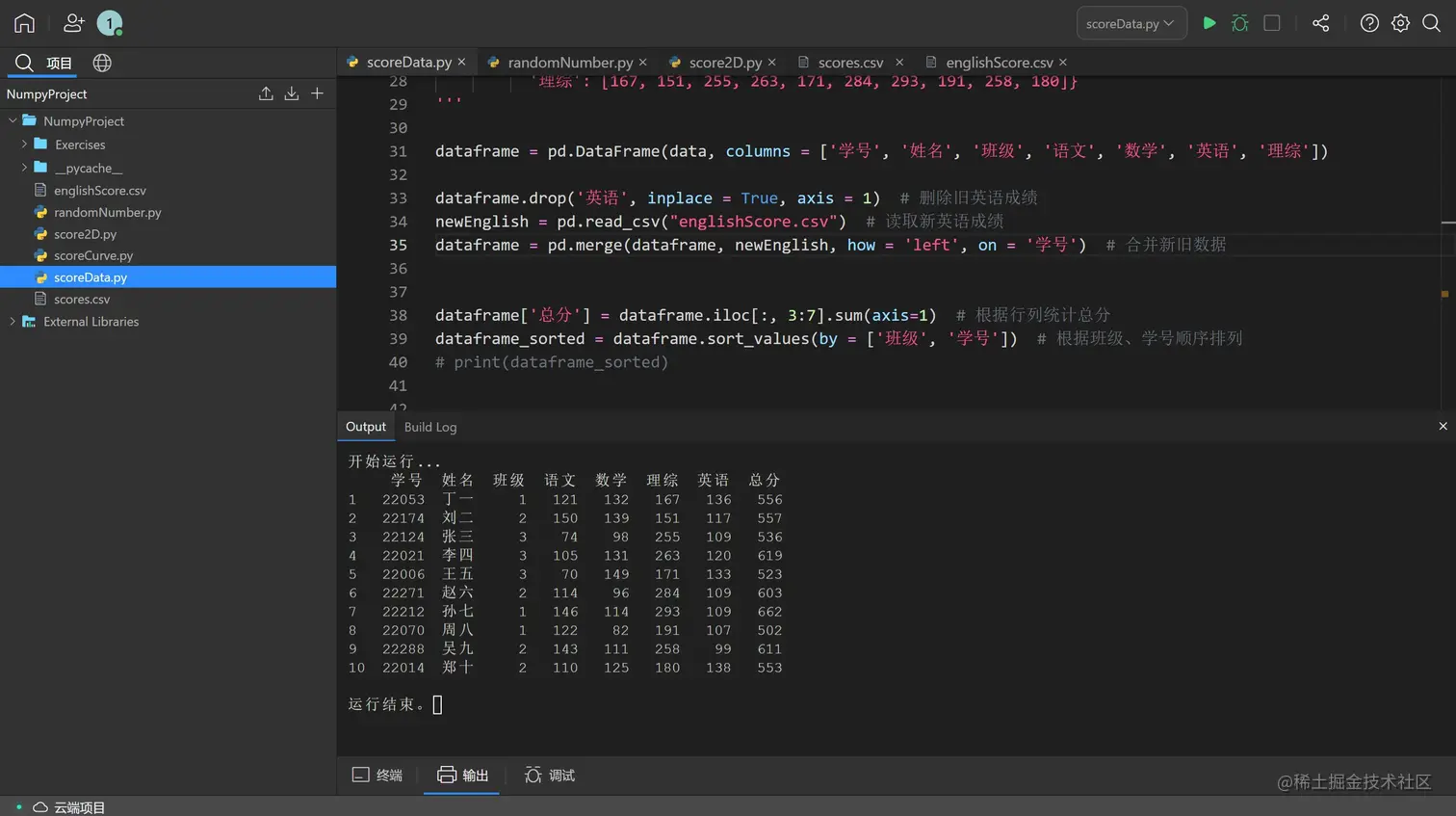Image resolution: width=1456 pixels, height=816 pixels.
Task: Click the 云端项目 status bar item
Action: 68,807
